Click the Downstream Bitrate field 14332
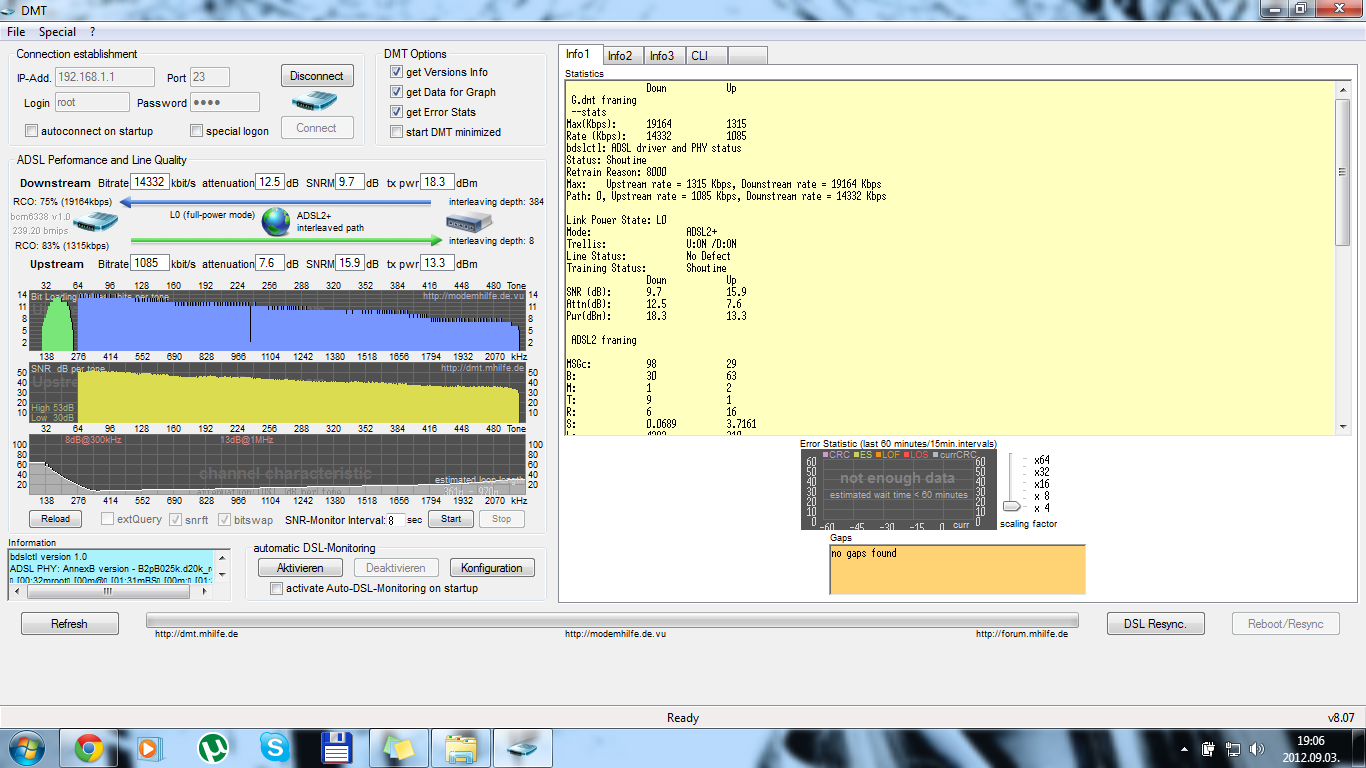1366x768 pixels. (x=150, y=182)
